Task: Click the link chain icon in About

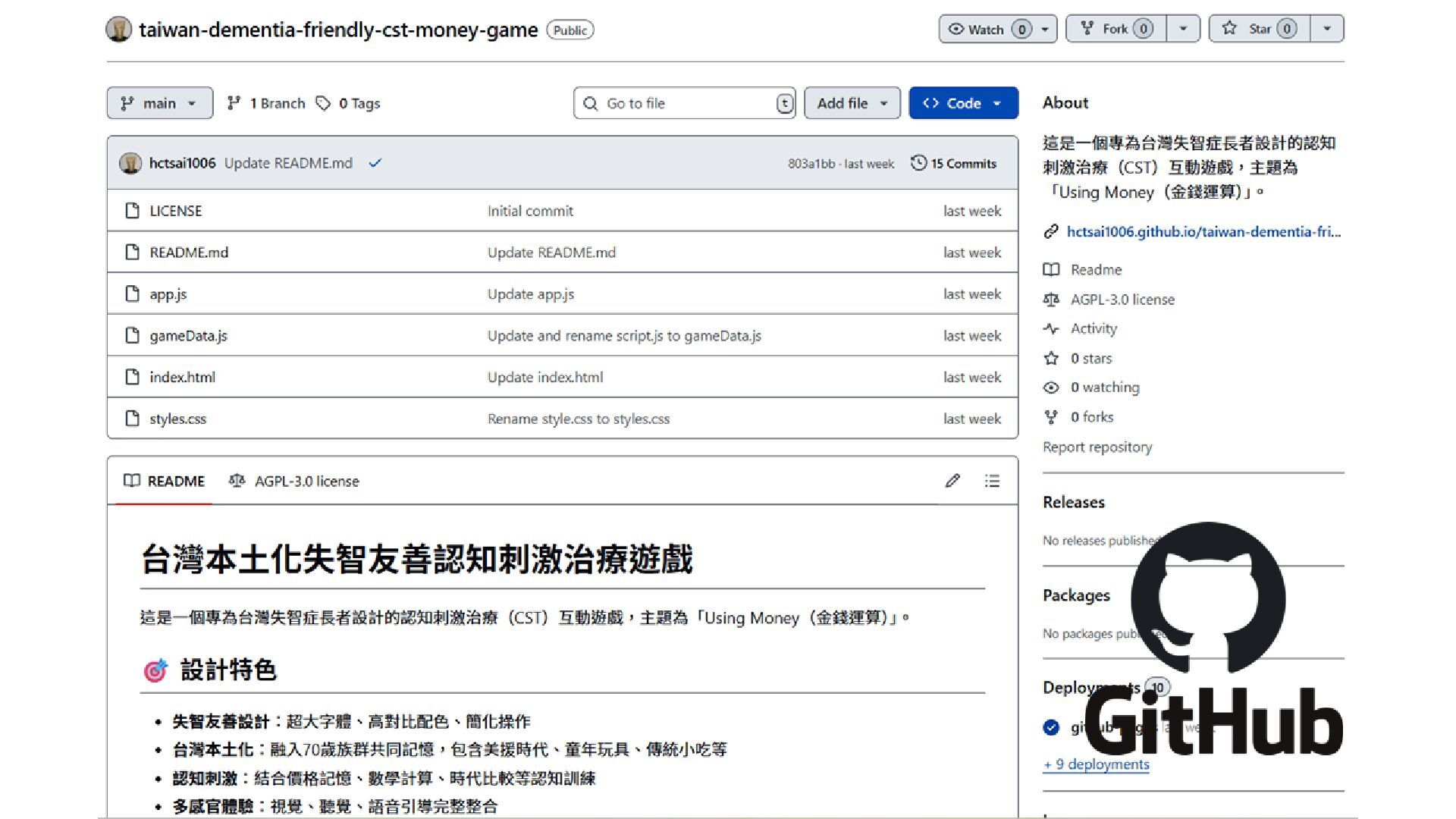Action: (x=1051, y=232)
